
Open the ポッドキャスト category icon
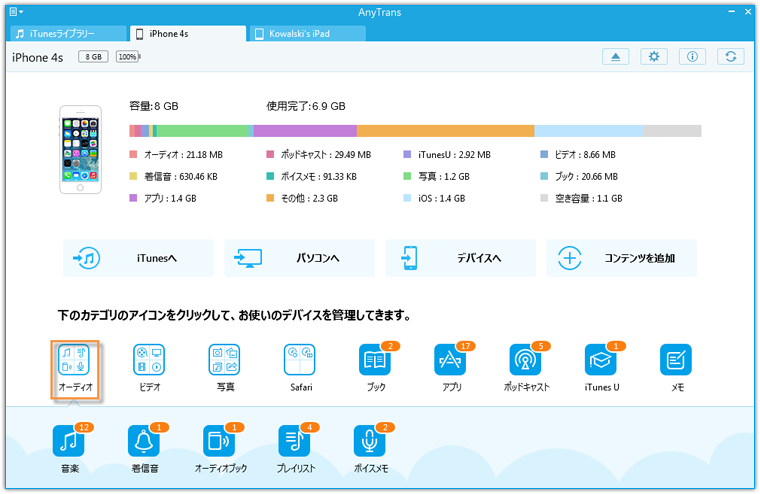pyautogui.click(x=525, y=360)
